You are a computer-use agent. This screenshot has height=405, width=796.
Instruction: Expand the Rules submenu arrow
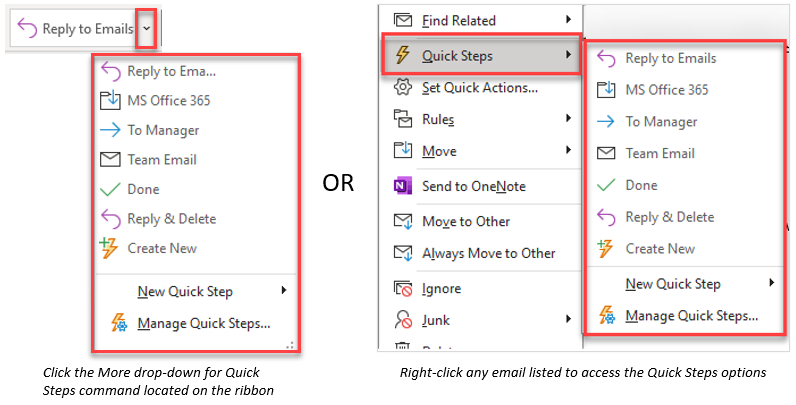tap(568, 118)
